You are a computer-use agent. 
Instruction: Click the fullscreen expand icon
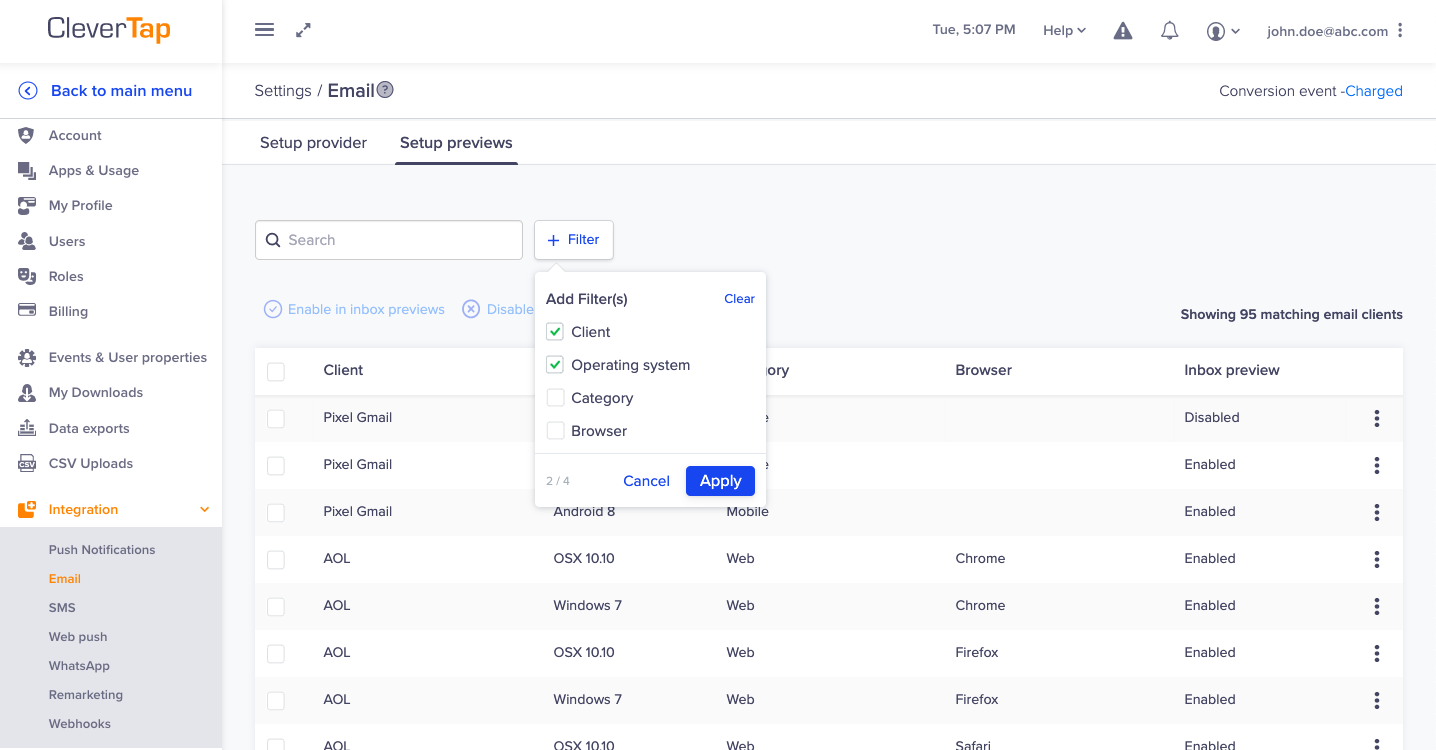302,30
